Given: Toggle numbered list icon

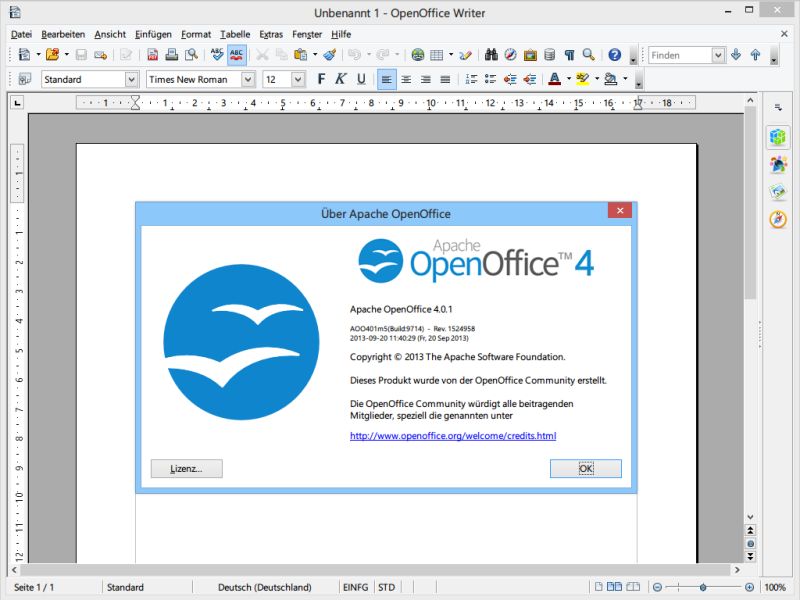Looking at the screenshot, I should click(x=471, y=79).
